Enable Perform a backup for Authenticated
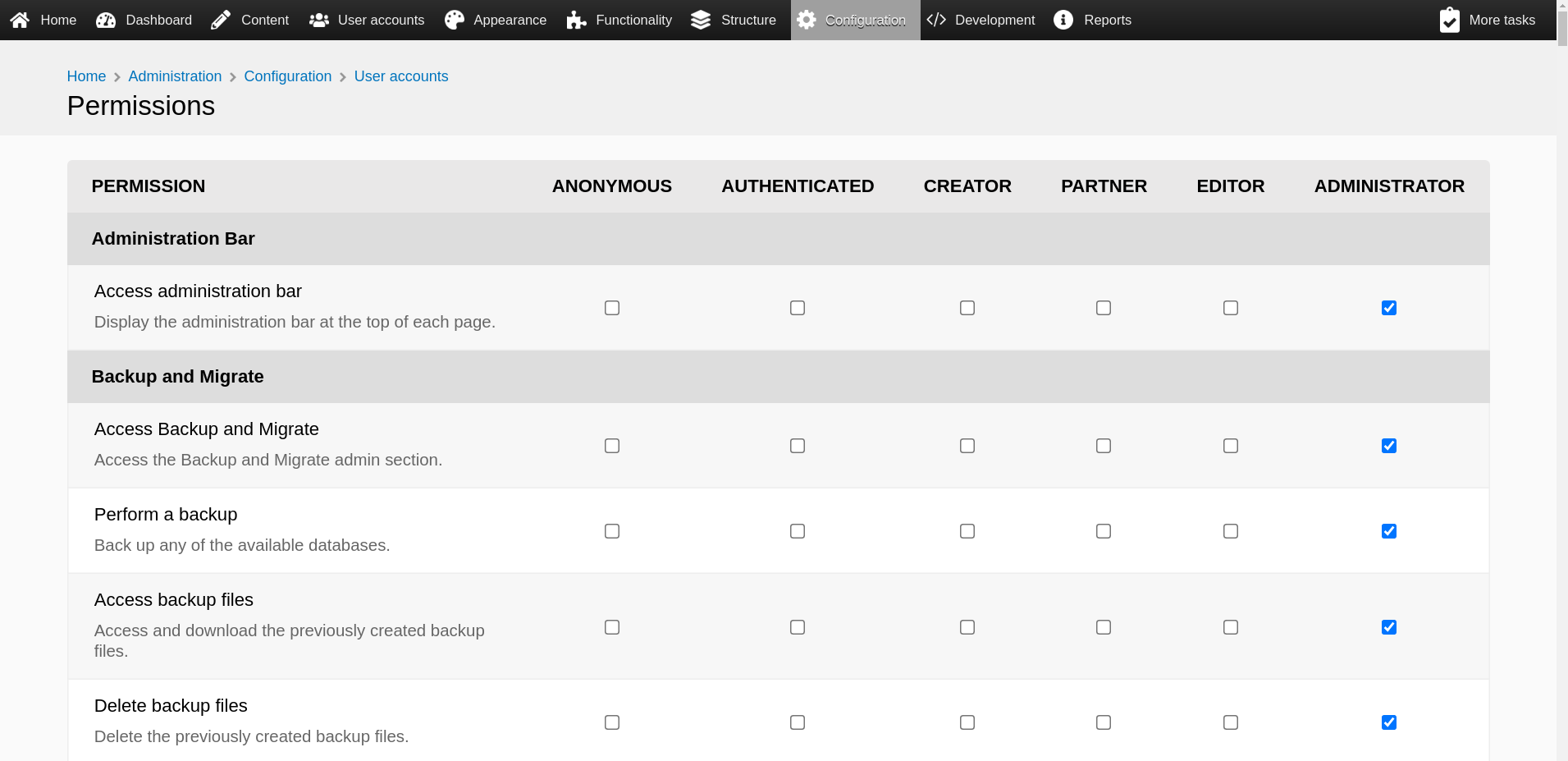Image resolution: width=1568 pixels, height=761 pixels. point(798,531)
